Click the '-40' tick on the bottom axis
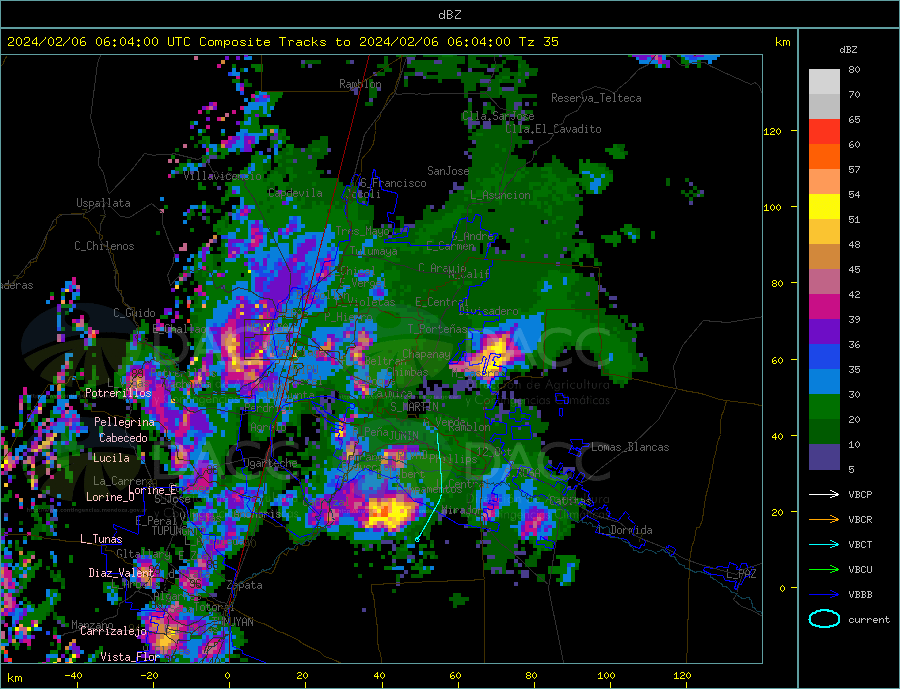Viewport: 900px width, 689px height. pos(73,675)
